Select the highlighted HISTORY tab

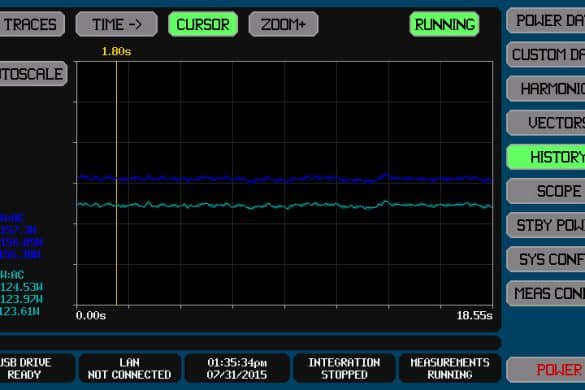point(546,157)
